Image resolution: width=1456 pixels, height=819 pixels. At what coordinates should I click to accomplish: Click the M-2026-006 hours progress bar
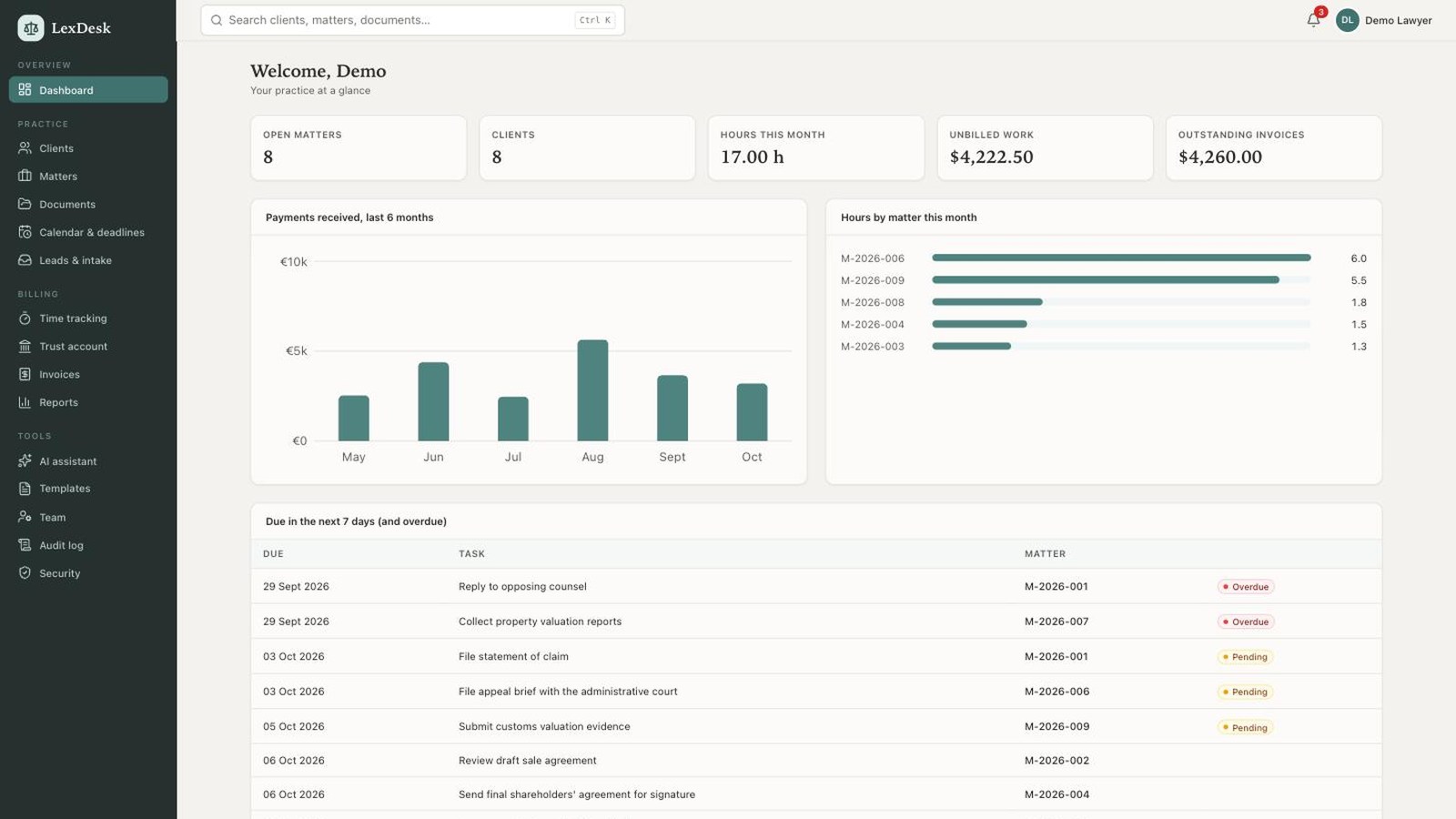click(x=1121, y=258)
